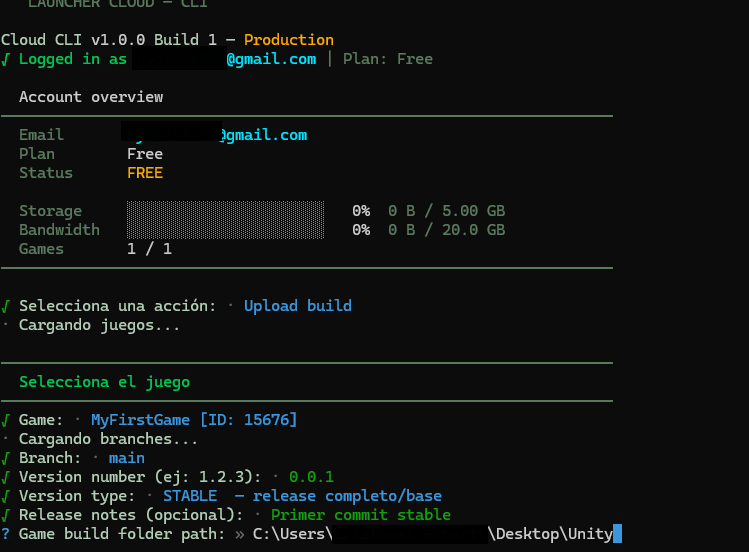Click the '0 B / 5.00 GB' storage value
Viewport: 749px width, 552px height.
[446, 211]
